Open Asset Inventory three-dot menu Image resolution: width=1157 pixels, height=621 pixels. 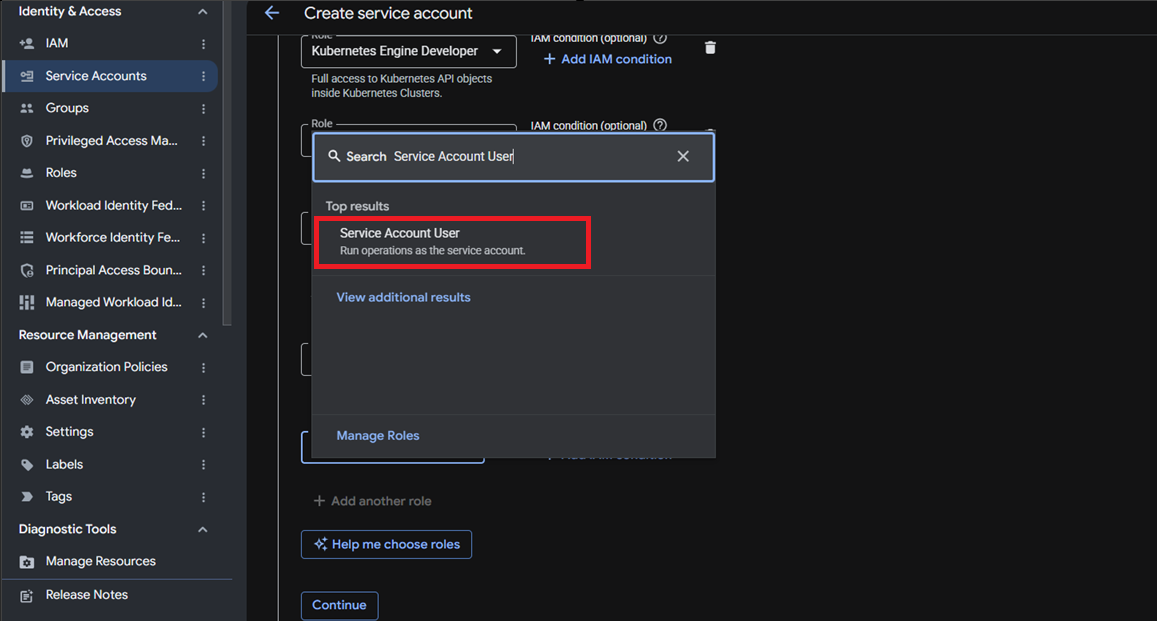[x=204, y=400]
